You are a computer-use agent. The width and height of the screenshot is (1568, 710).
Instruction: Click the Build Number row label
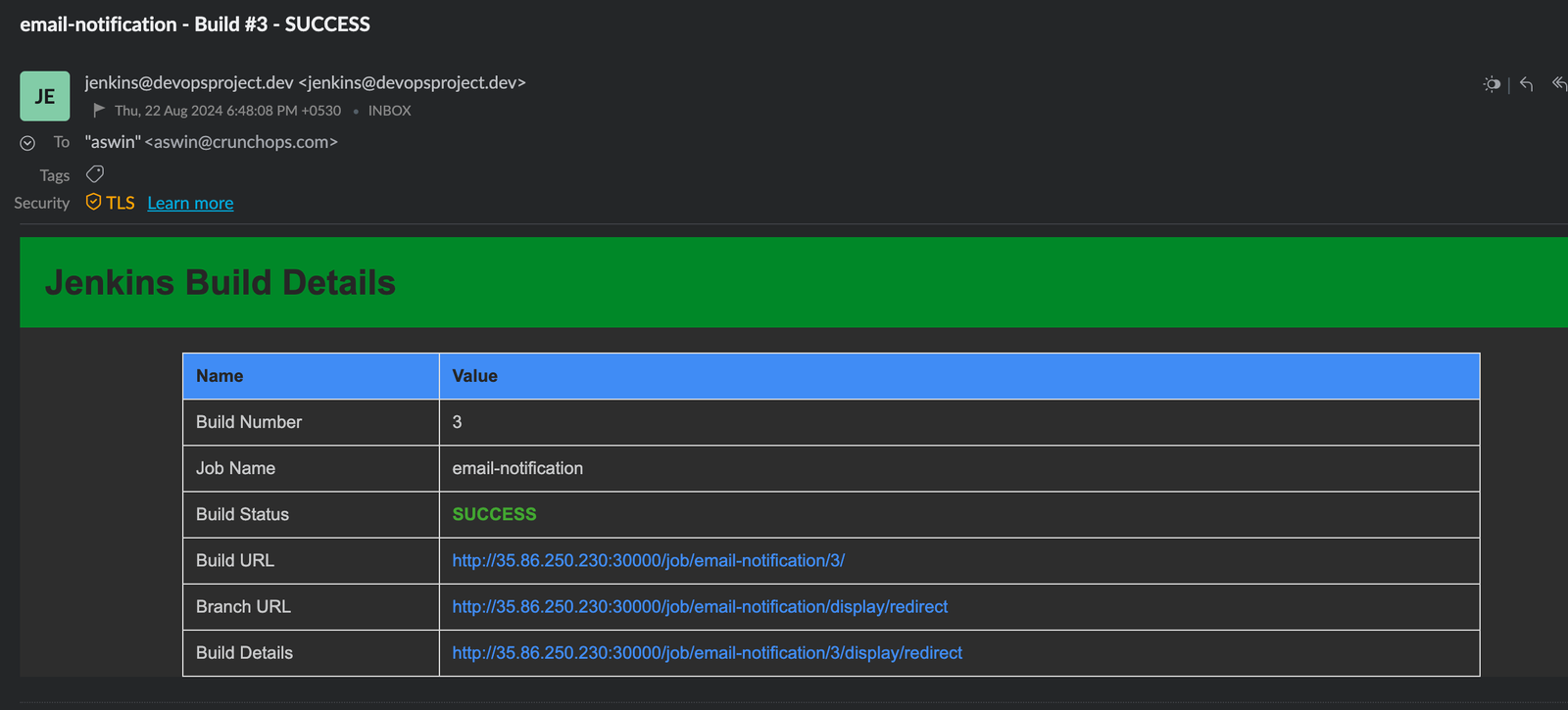[x=249, y=422]
